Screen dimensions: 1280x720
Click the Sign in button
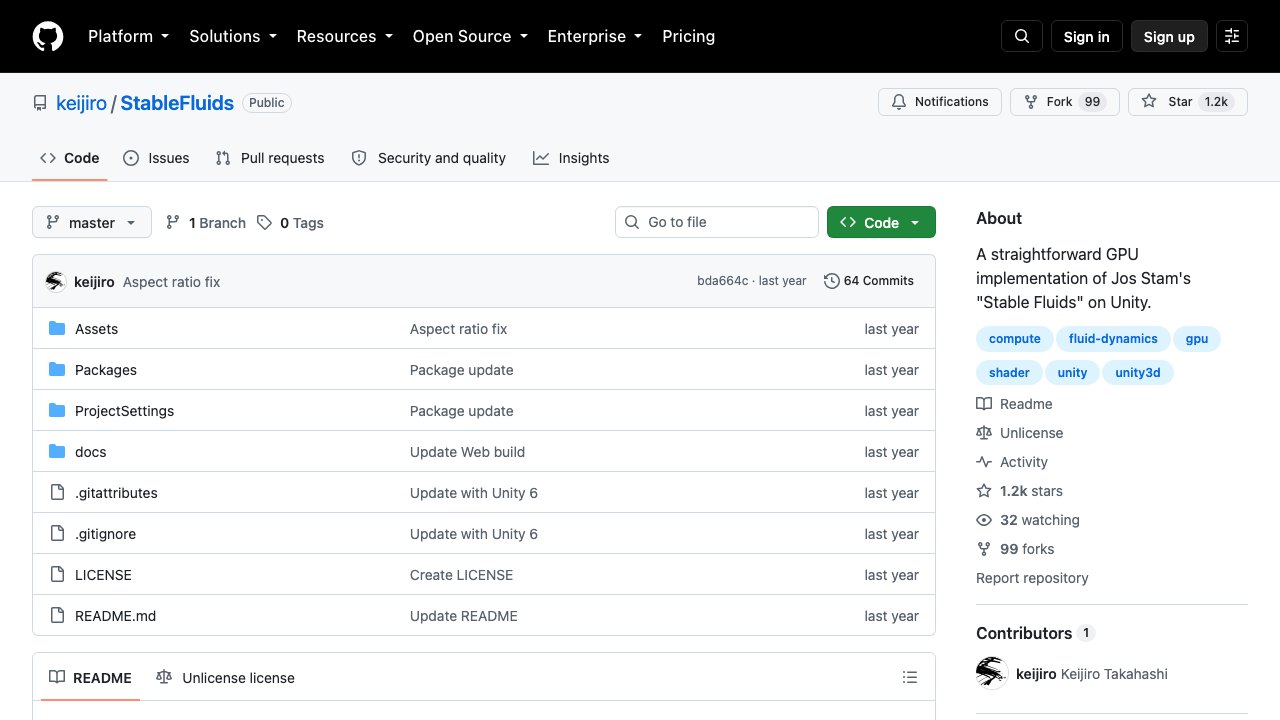coord(1086,36)
